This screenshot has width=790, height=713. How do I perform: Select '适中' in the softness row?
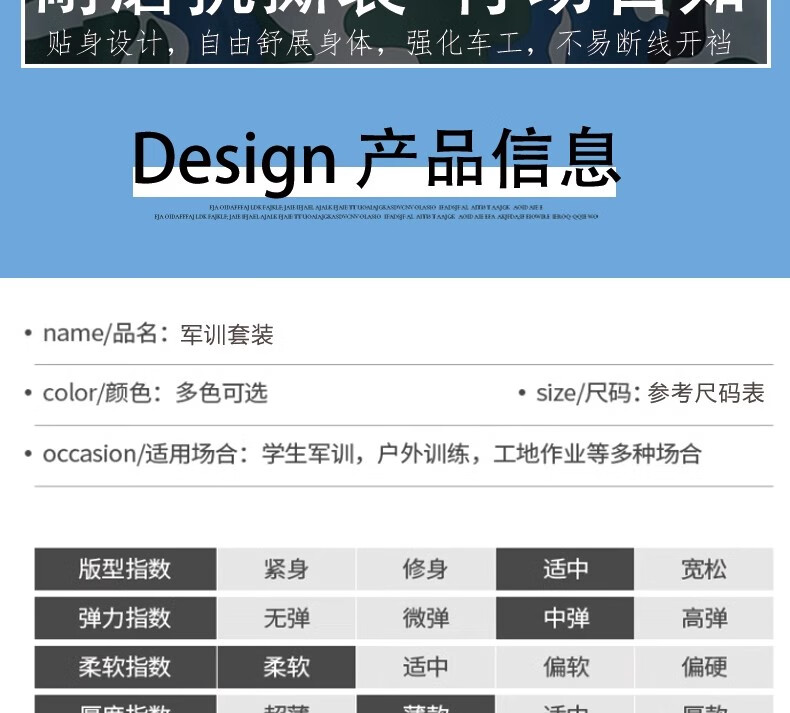point(426,667)
